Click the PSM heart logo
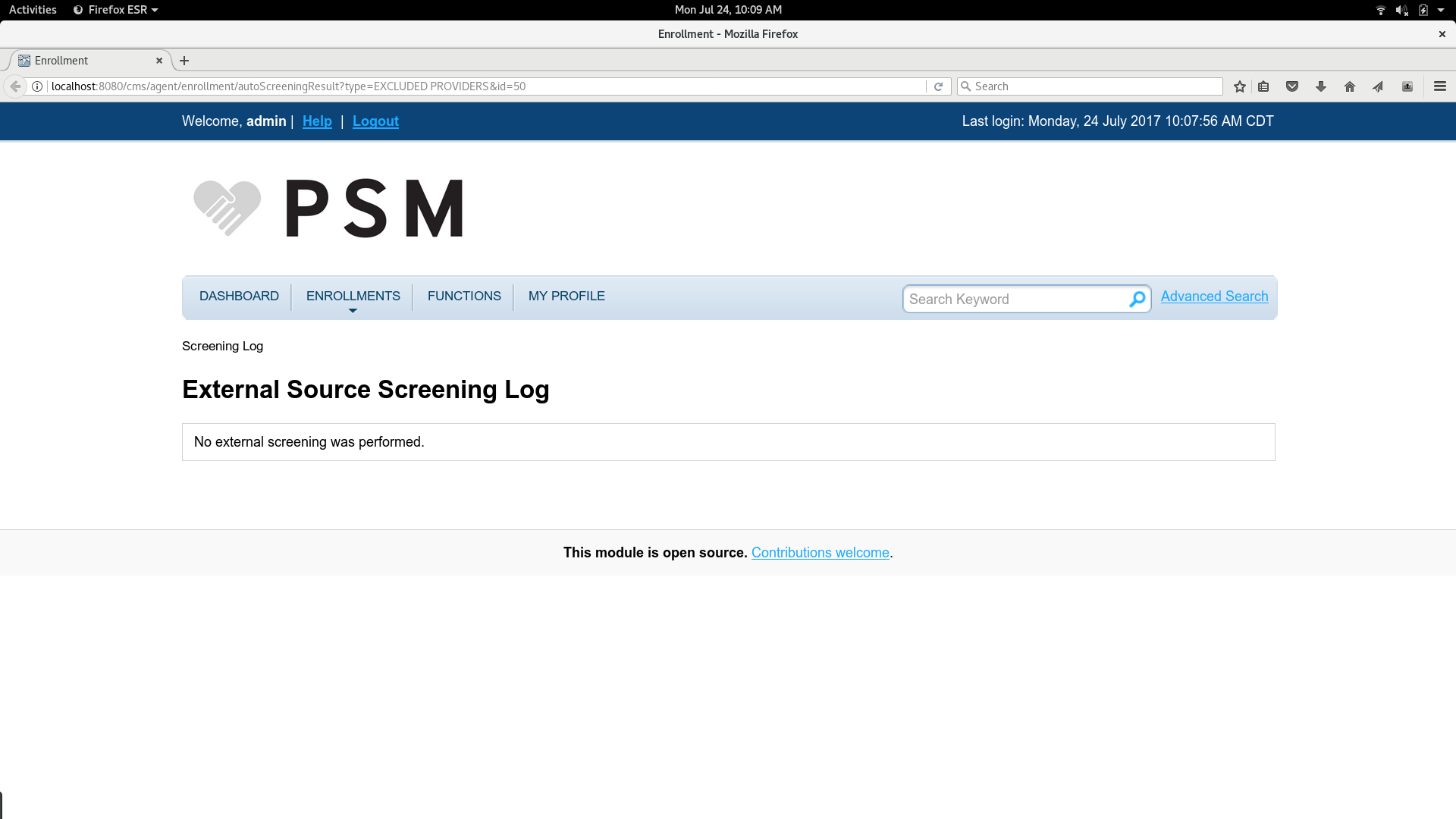1456x819 pixels. (x=226, y=206)
